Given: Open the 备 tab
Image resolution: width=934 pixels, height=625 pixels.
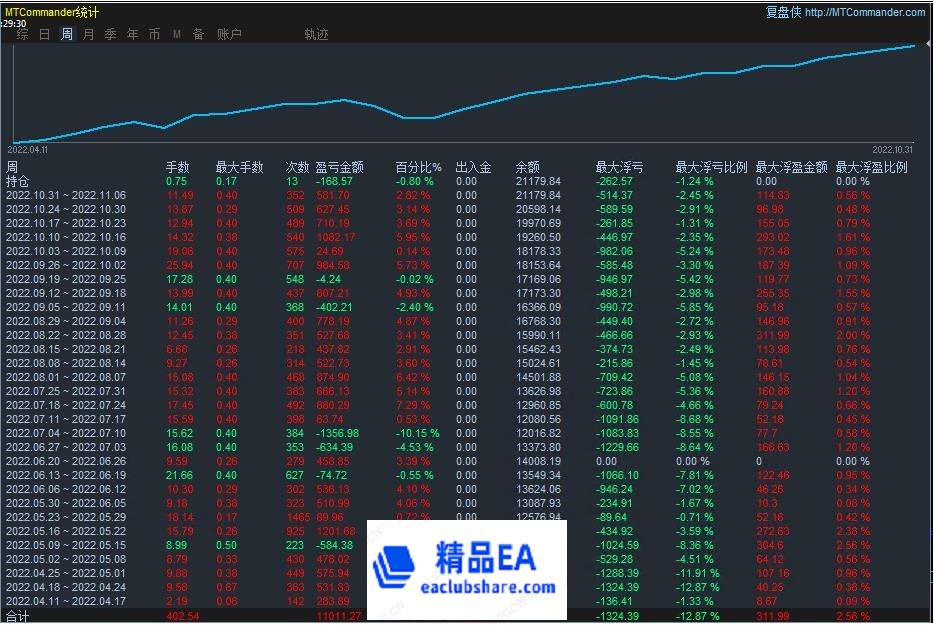Looking at the screenshot, I should pyautogui.click(x=198, y=34).
